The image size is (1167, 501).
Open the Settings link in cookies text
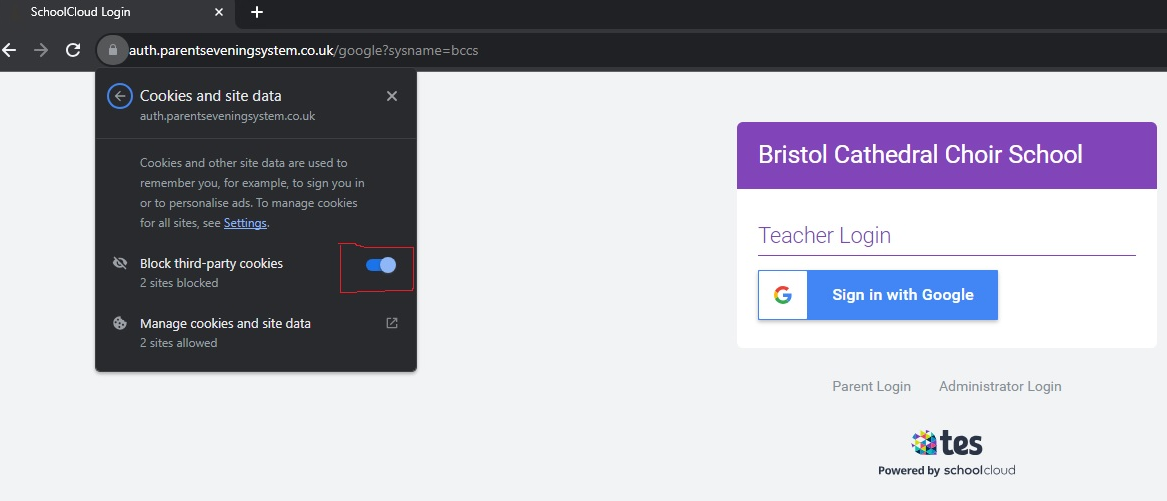(245, 223)
